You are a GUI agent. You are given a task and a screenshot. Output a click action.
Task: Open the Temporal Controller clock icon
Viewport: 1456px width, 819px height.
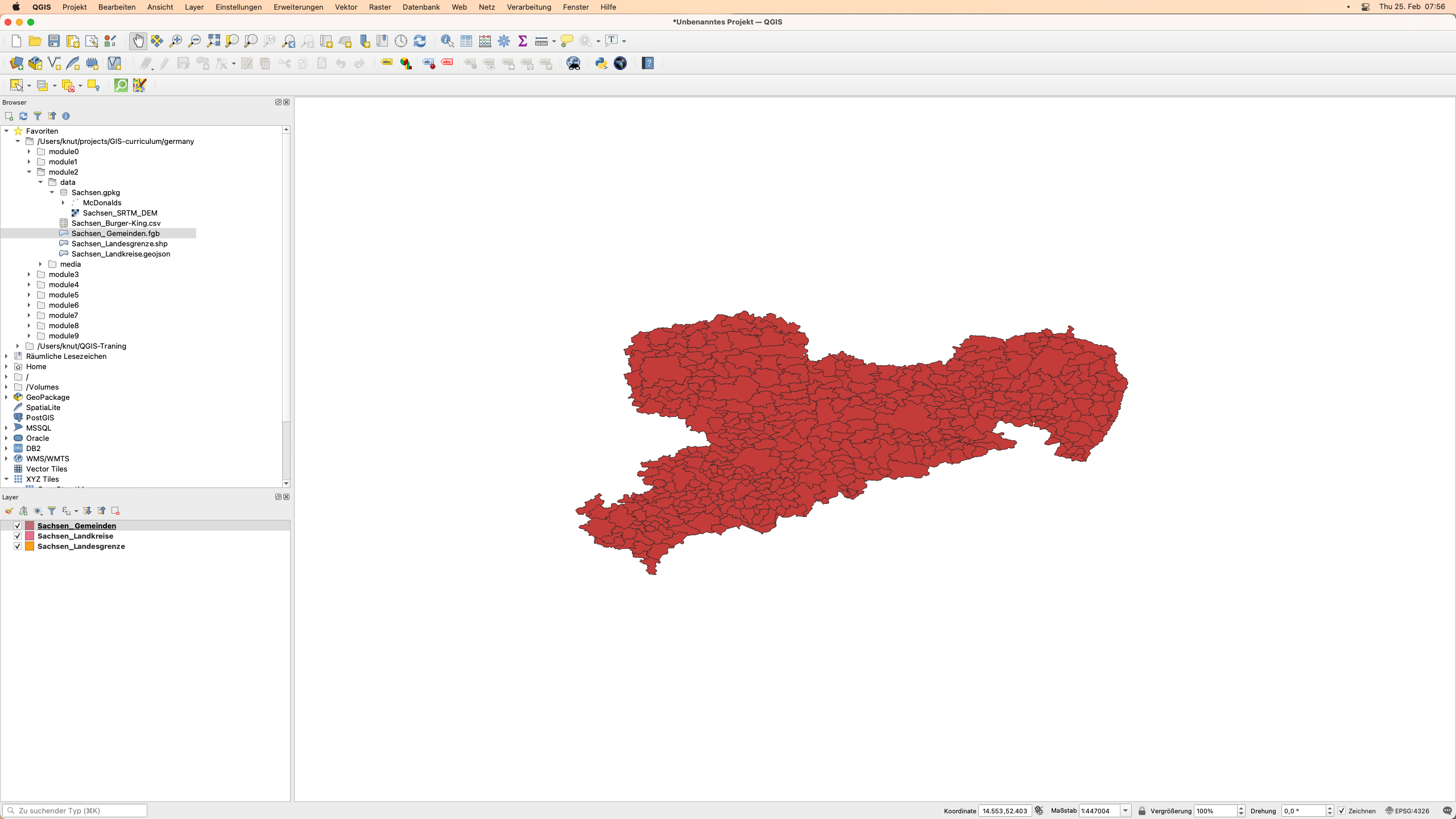click(x=401, y=41)
